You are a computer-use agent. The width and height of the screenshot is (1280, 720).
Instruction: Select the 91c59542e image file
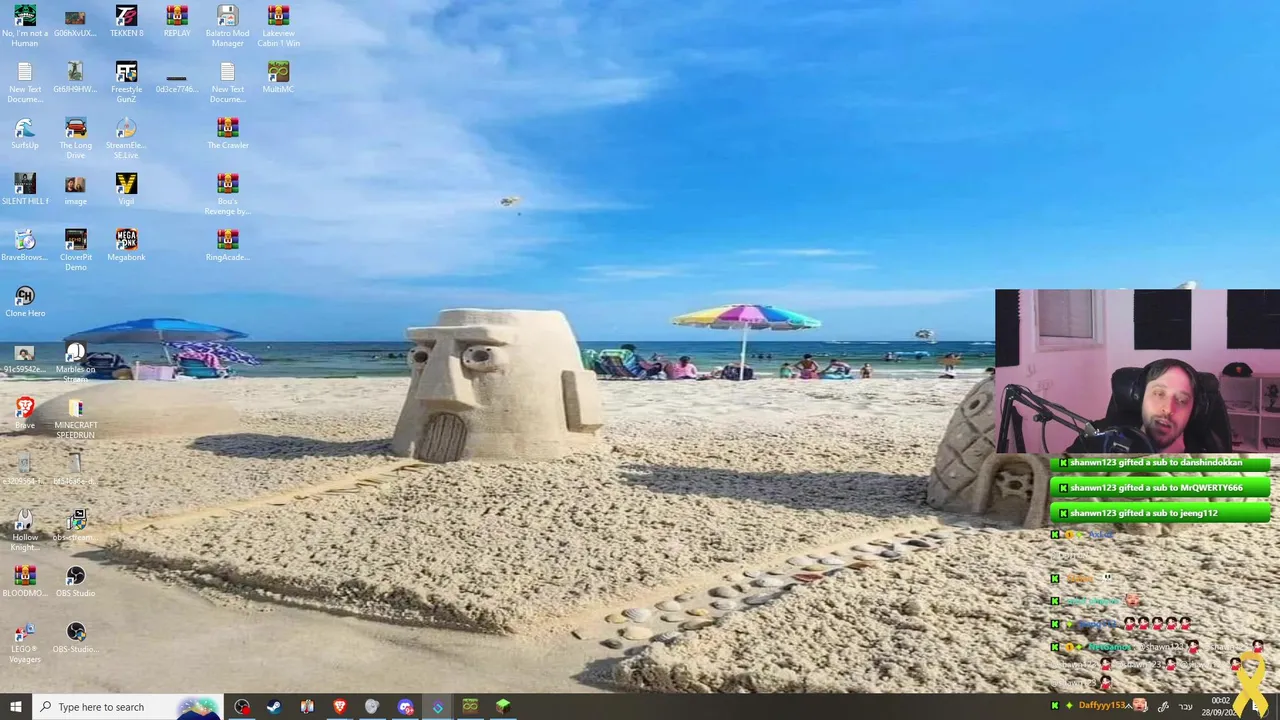pos(25,357)
